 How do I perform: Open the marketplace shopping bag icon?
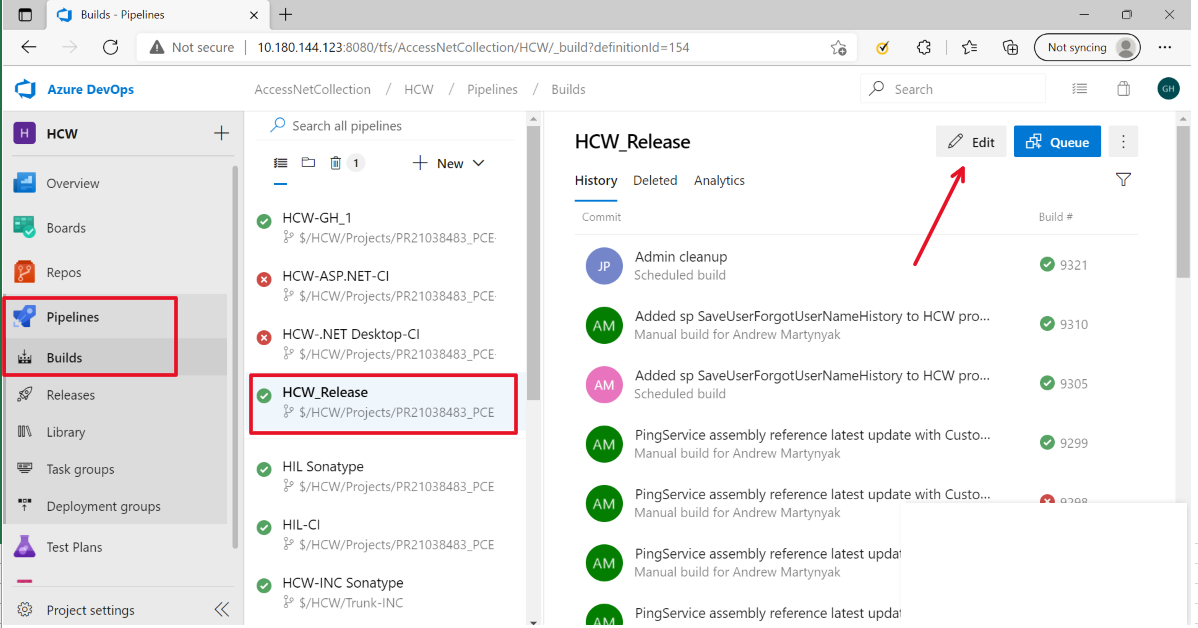(x=1123, y=89)
